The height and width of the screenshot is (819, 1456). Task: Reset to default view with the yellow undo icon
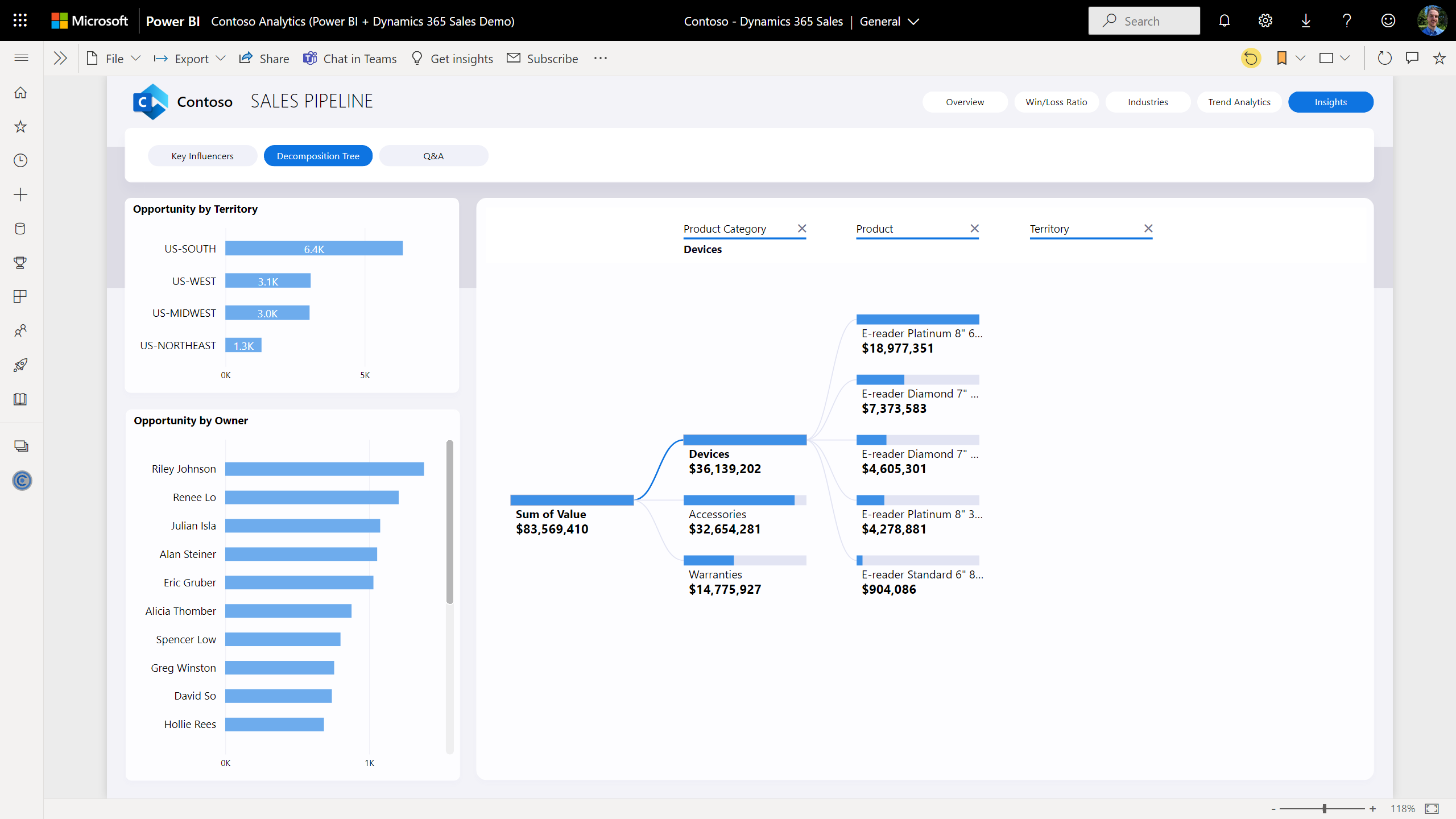tap(1251, 57)
